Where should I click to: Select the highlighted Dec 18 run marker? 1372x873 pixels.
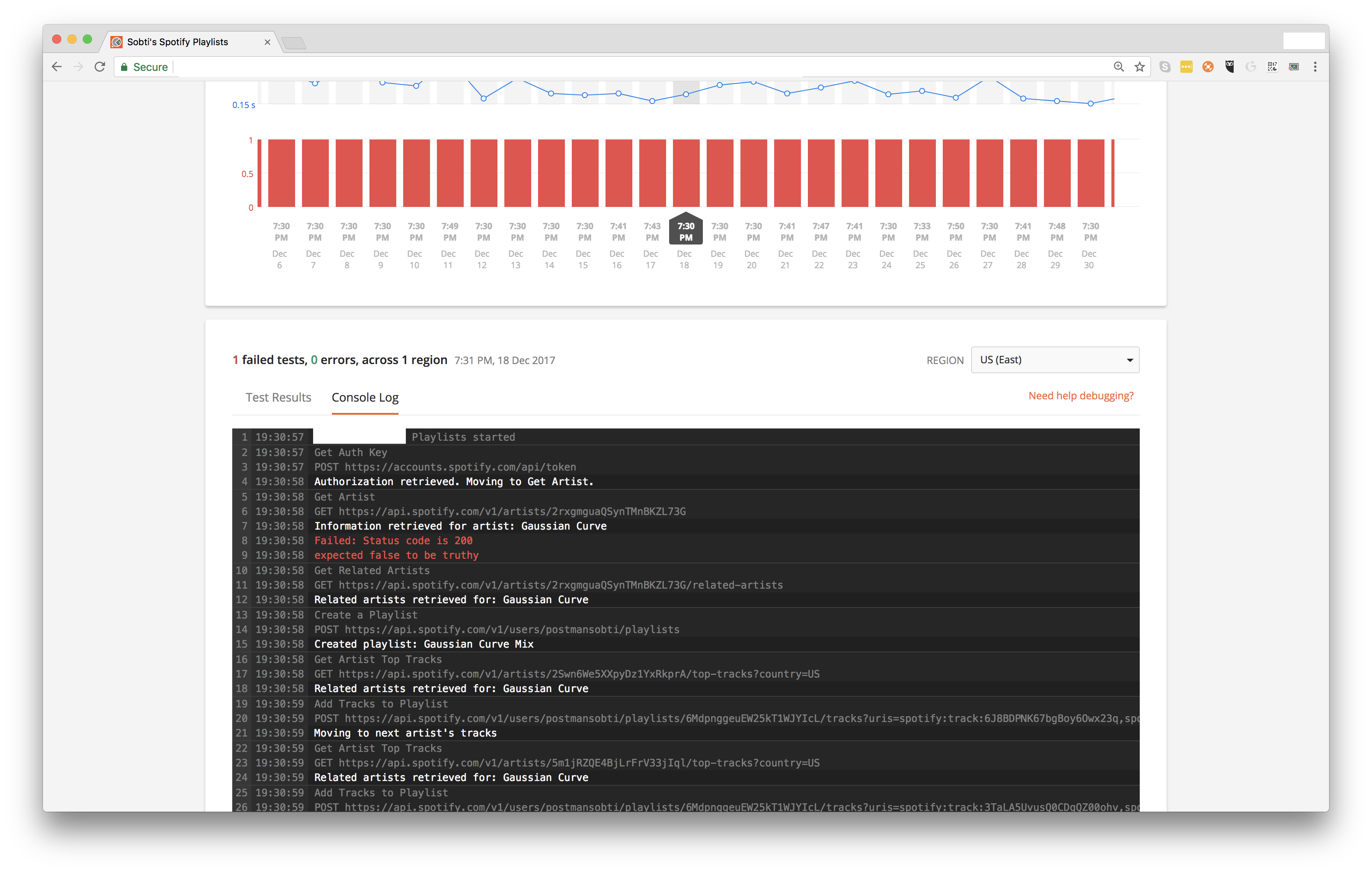click(x=686, y=230)
